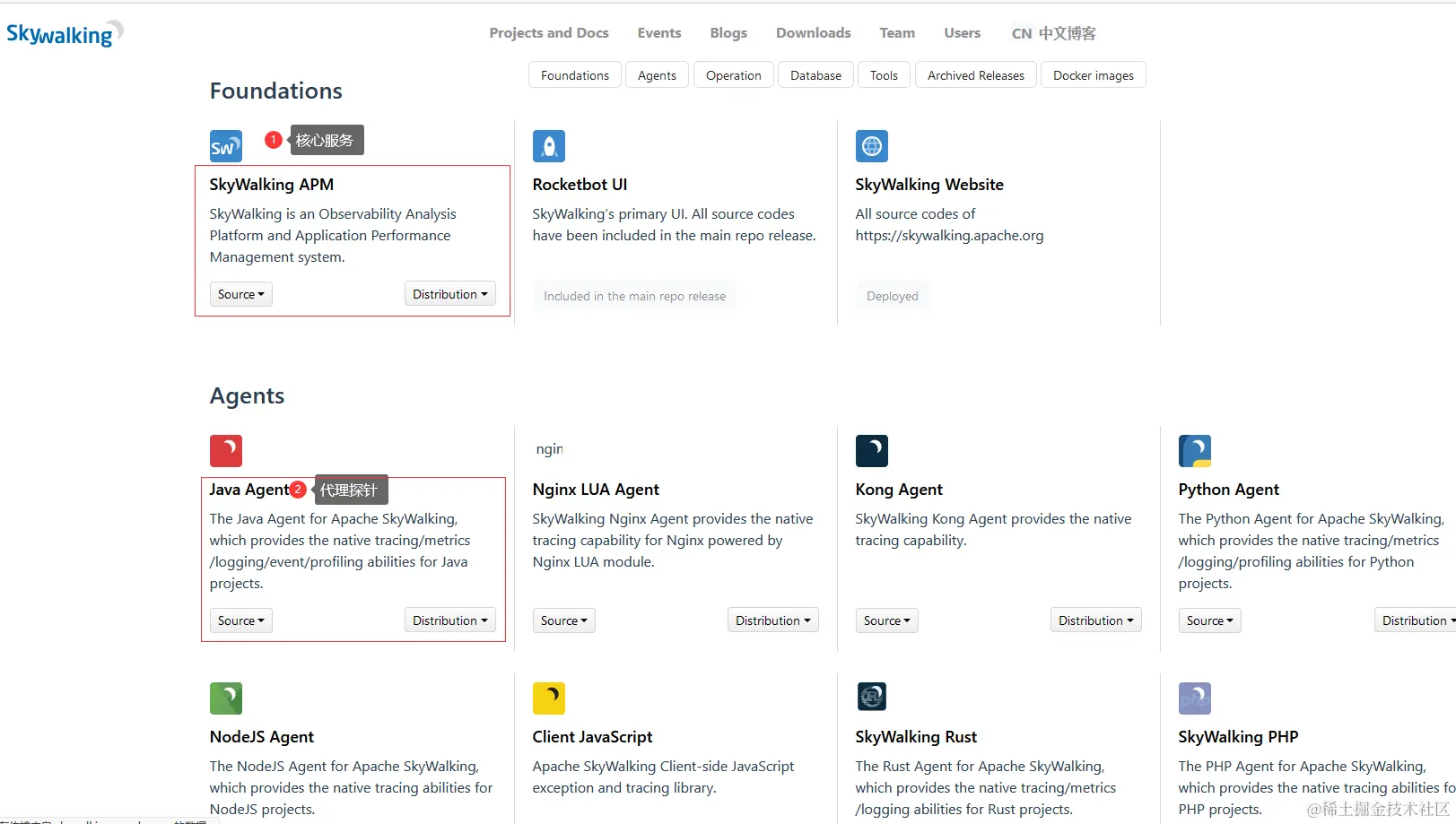
Task: Go to Events page
Action: [x=659, y=33]
